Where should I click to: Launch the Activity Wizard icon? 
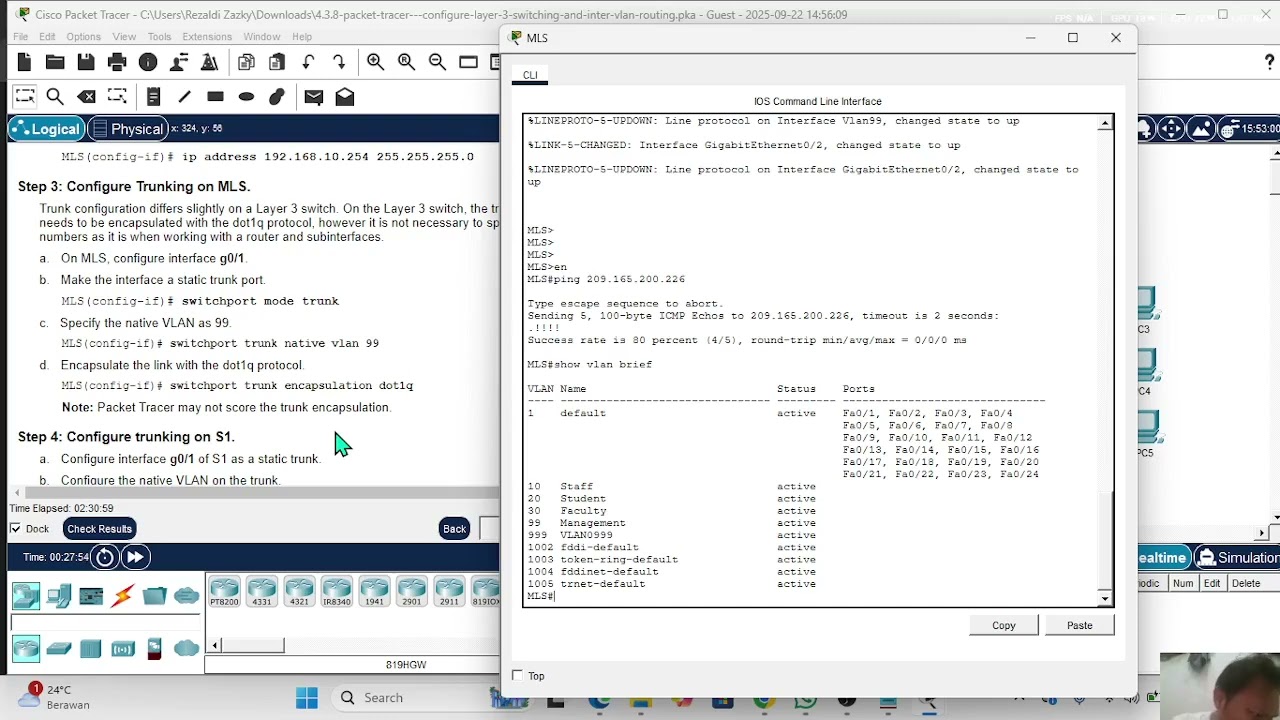click(210, 62)
